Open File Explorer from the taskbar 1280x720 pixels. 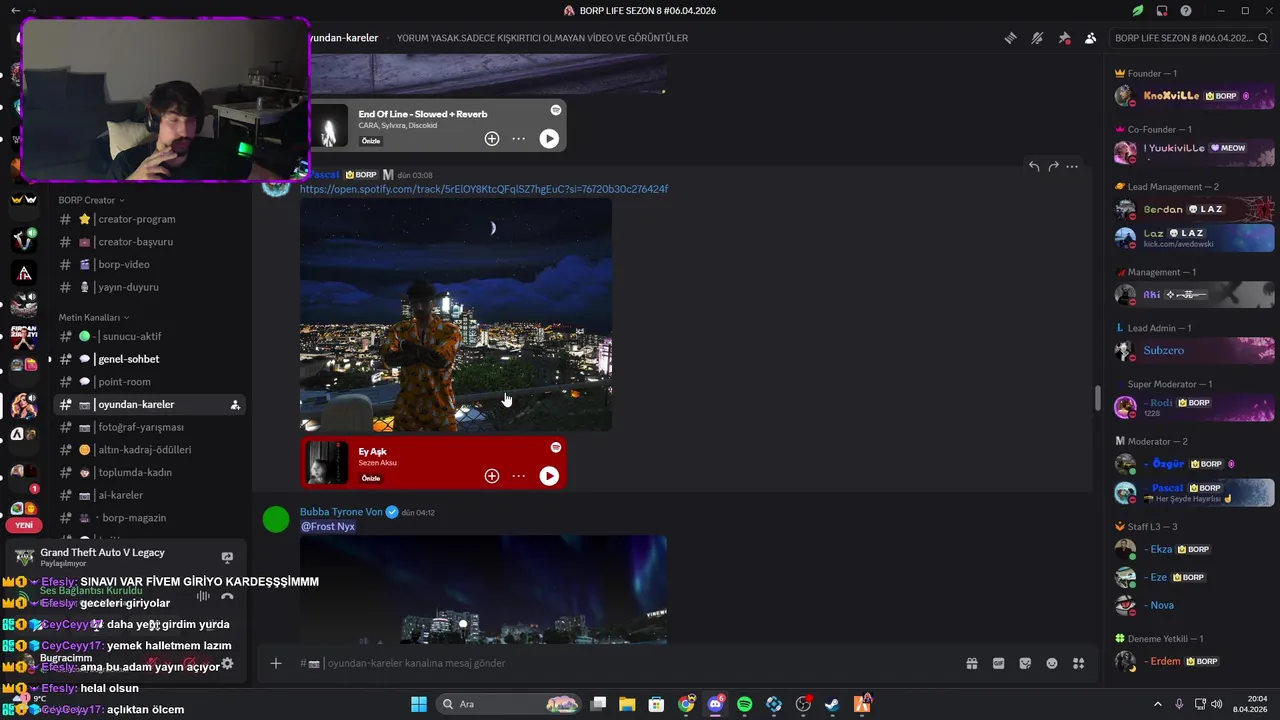point(627,704)
